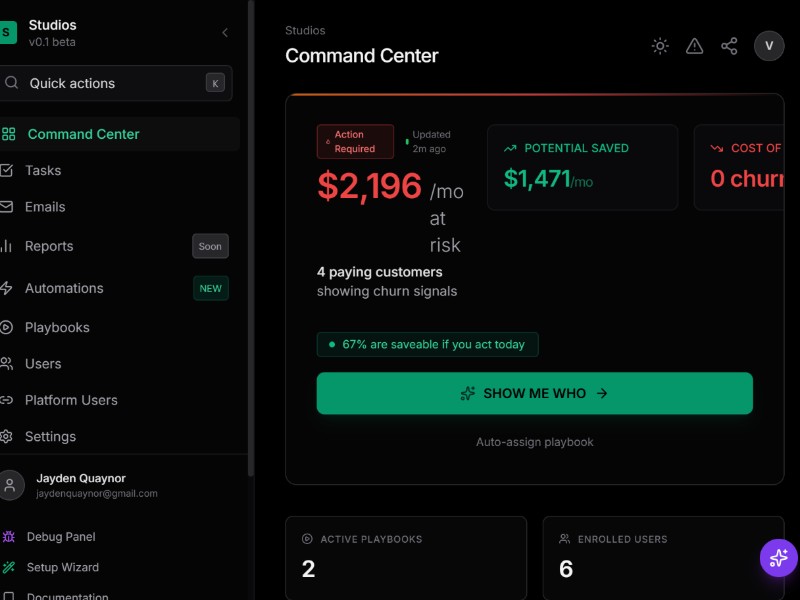
Task: Open the Quick actions search field
Action: point(115,83)
